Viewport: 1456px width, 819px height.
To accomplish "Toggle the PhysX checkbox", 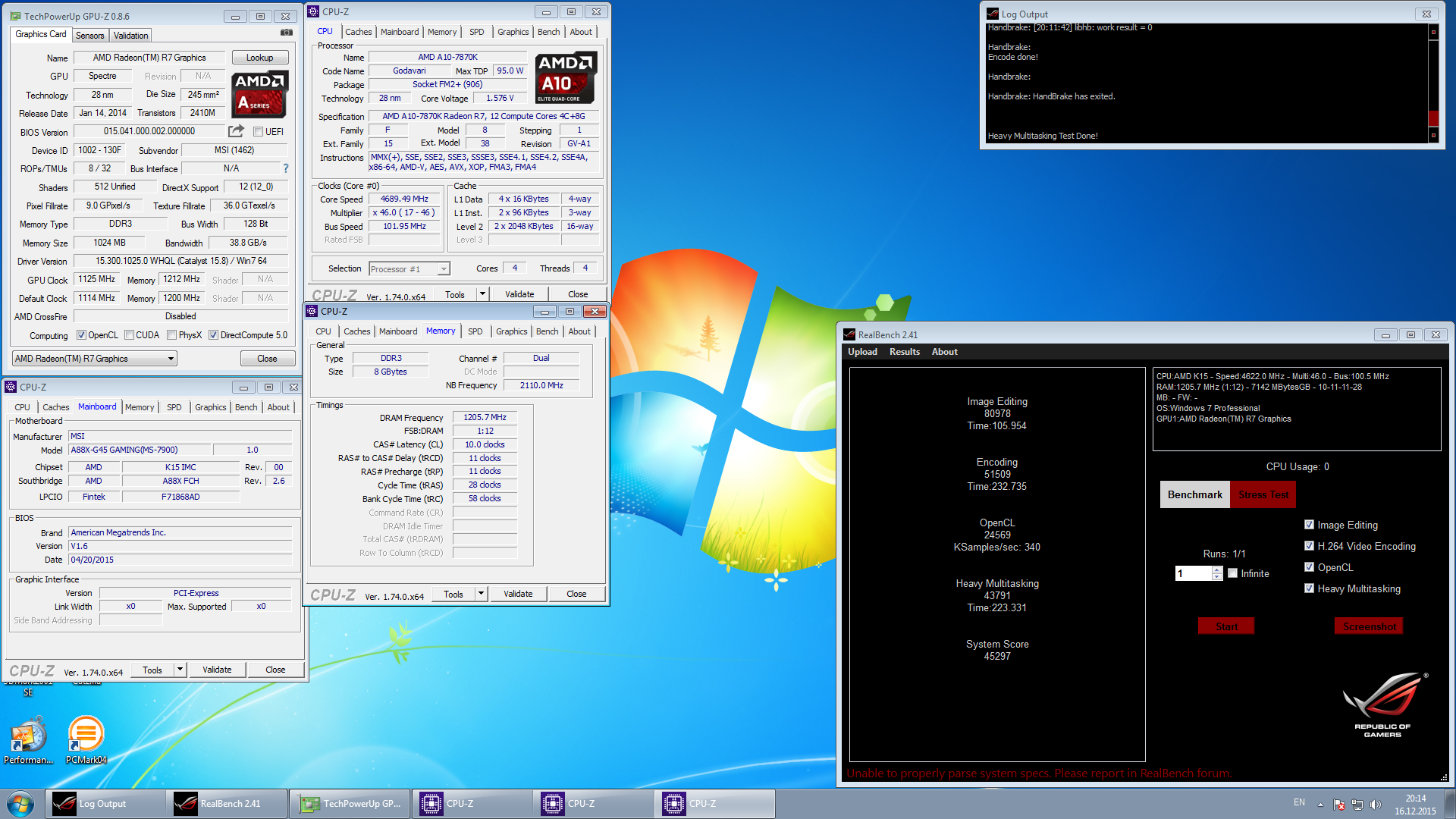I will [x=172, y=335].
